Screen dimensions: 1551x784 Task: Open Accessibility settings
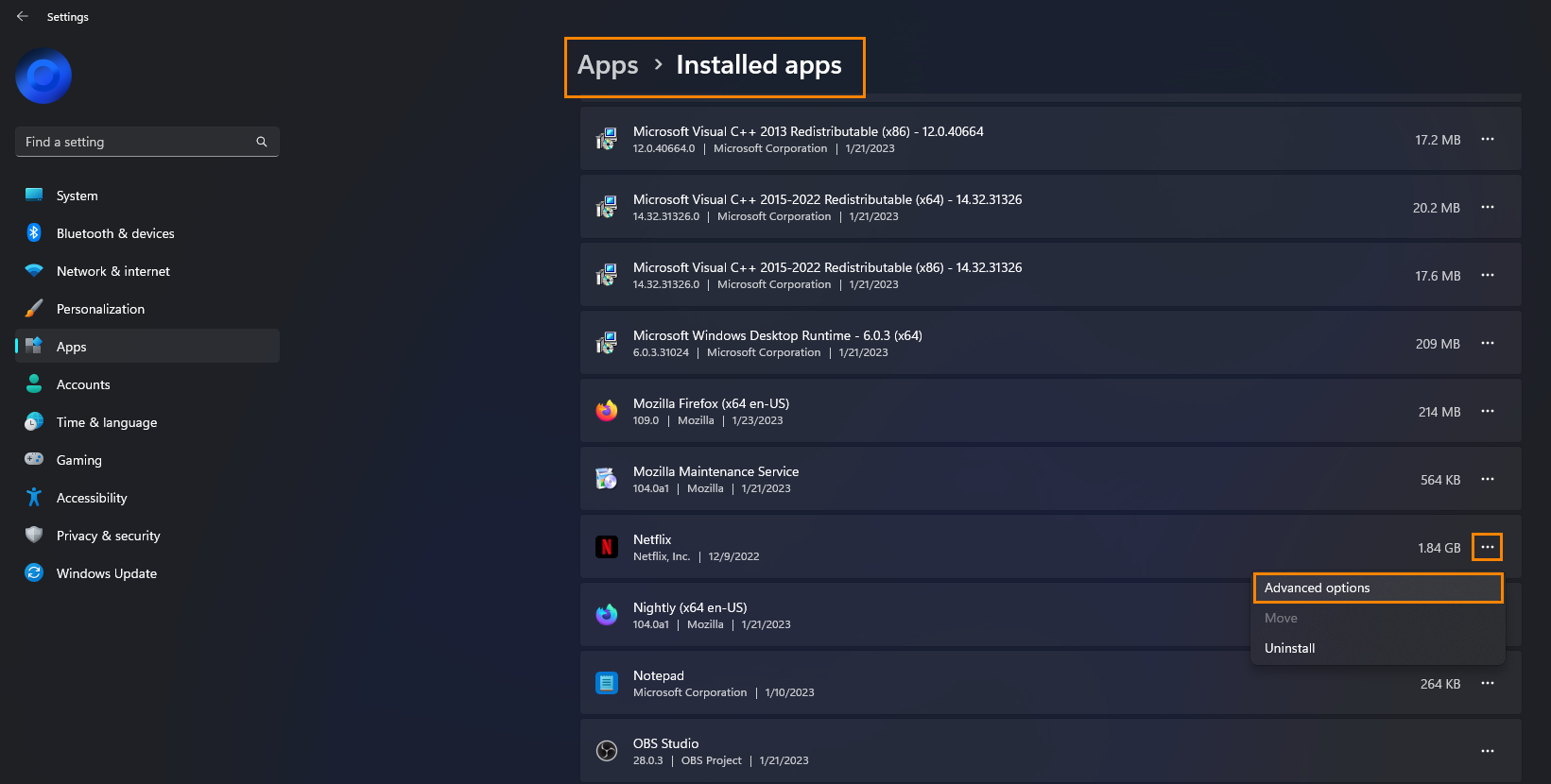click(x=147, y=498)
